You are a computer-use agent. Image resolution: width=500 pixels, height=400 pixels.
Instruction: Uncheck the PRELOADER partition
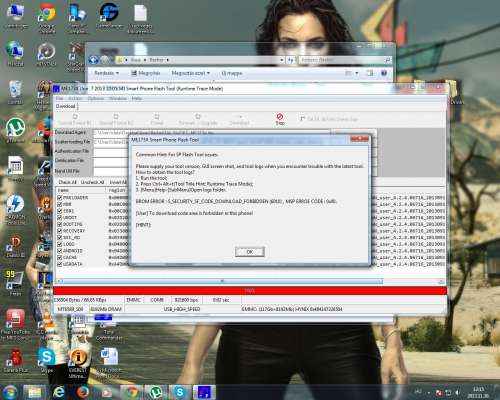[60, 198]
